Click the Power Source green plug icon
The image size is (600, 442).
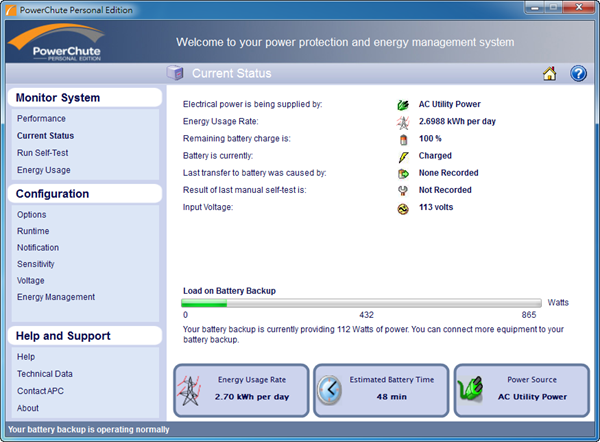pyautogui.click(x=471, y=389)
